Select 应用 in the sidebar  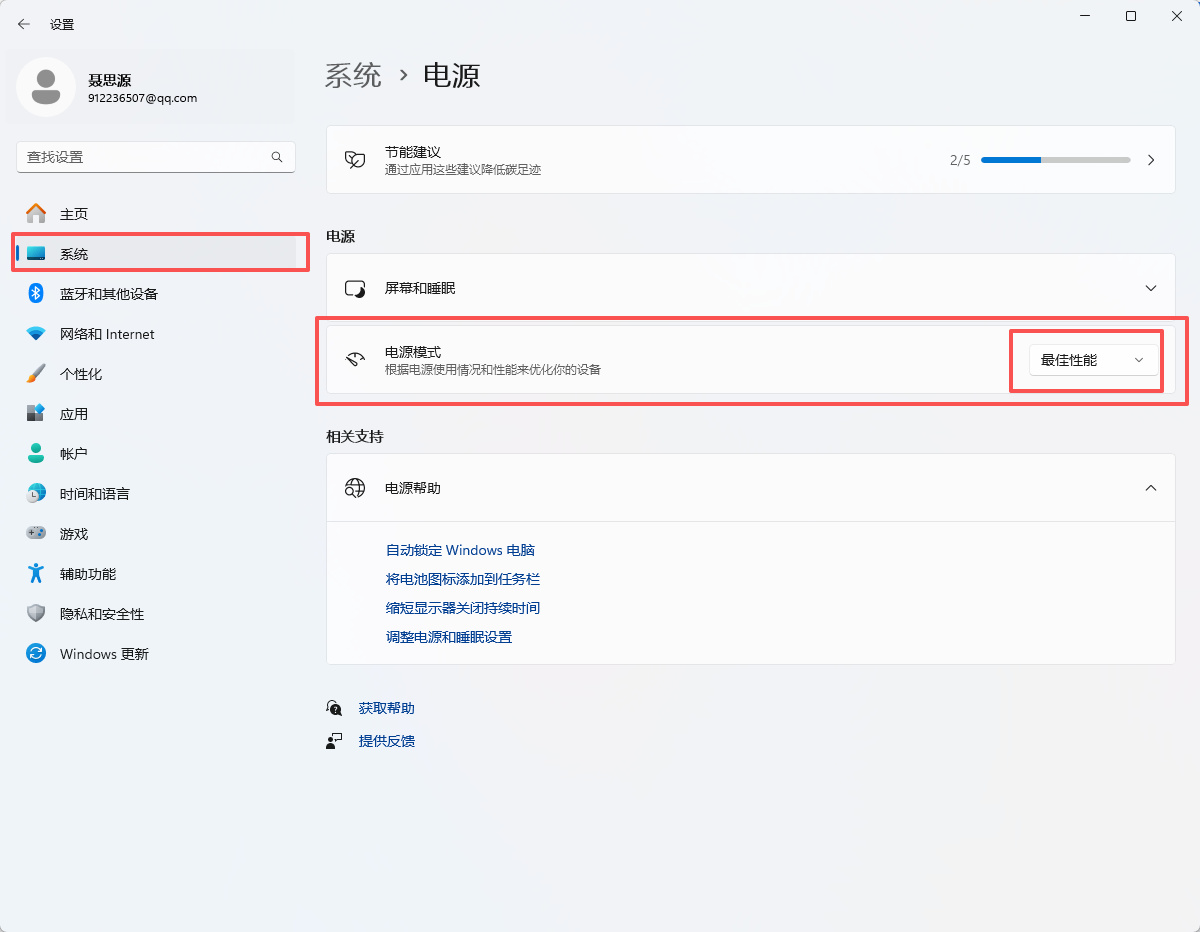[74, 414]
